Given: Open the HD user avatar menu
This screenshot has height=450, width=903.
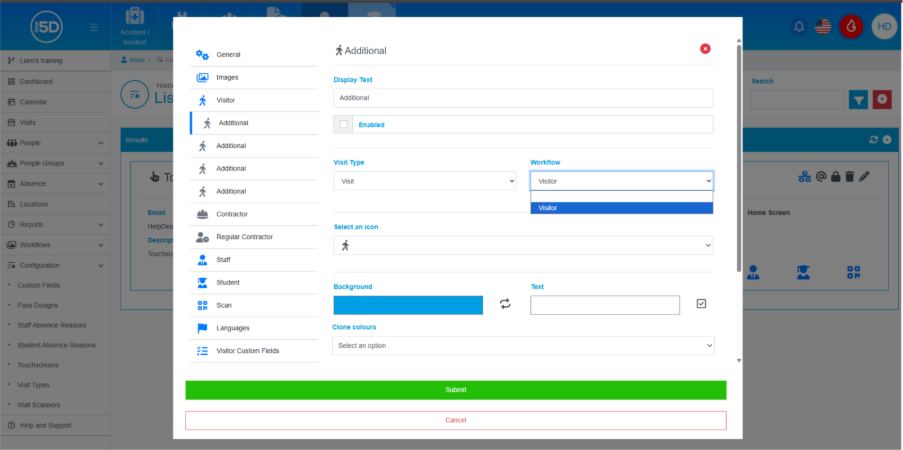Looking at the screenshot, I should 884,27.
